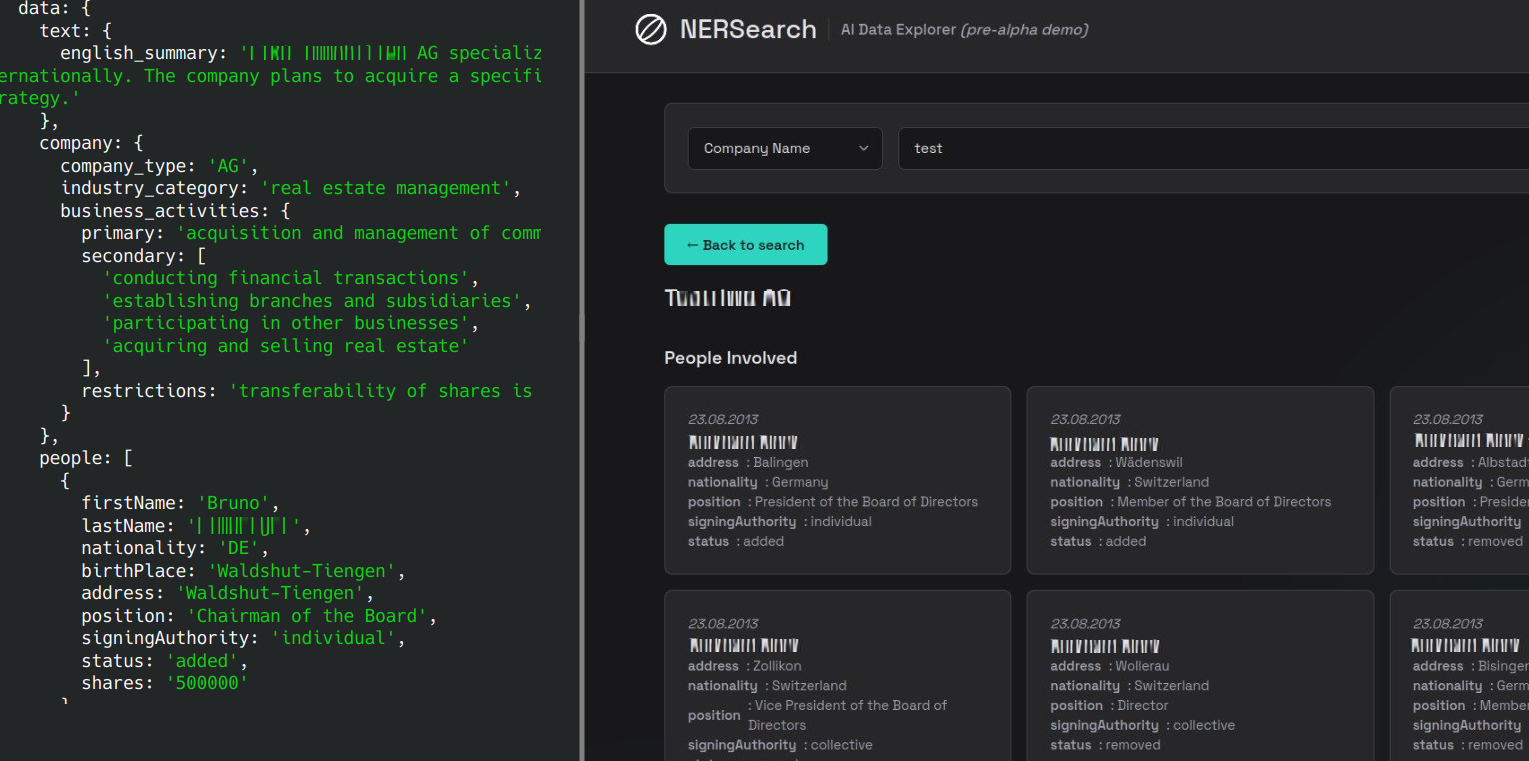Click 'Germany' nationality in the Balingen card

click(800, 482)
